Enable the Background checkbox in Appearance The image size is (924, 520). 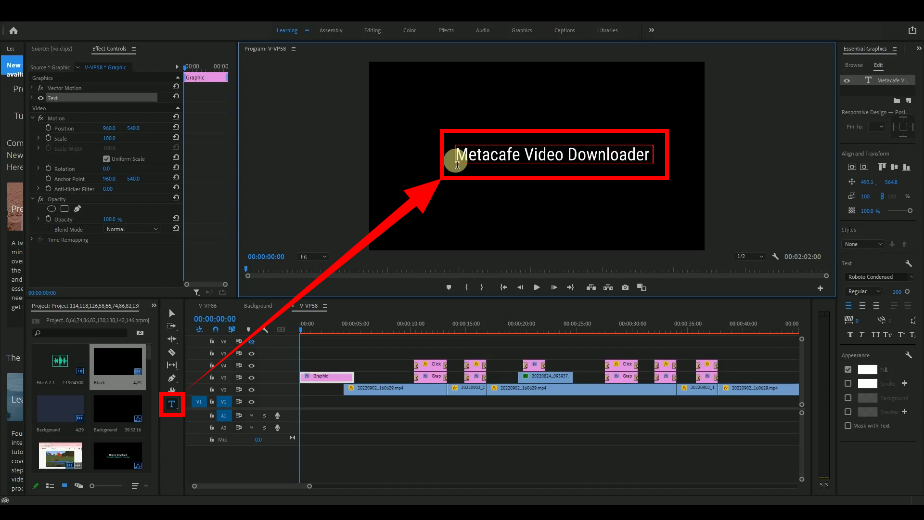point(848,398)
